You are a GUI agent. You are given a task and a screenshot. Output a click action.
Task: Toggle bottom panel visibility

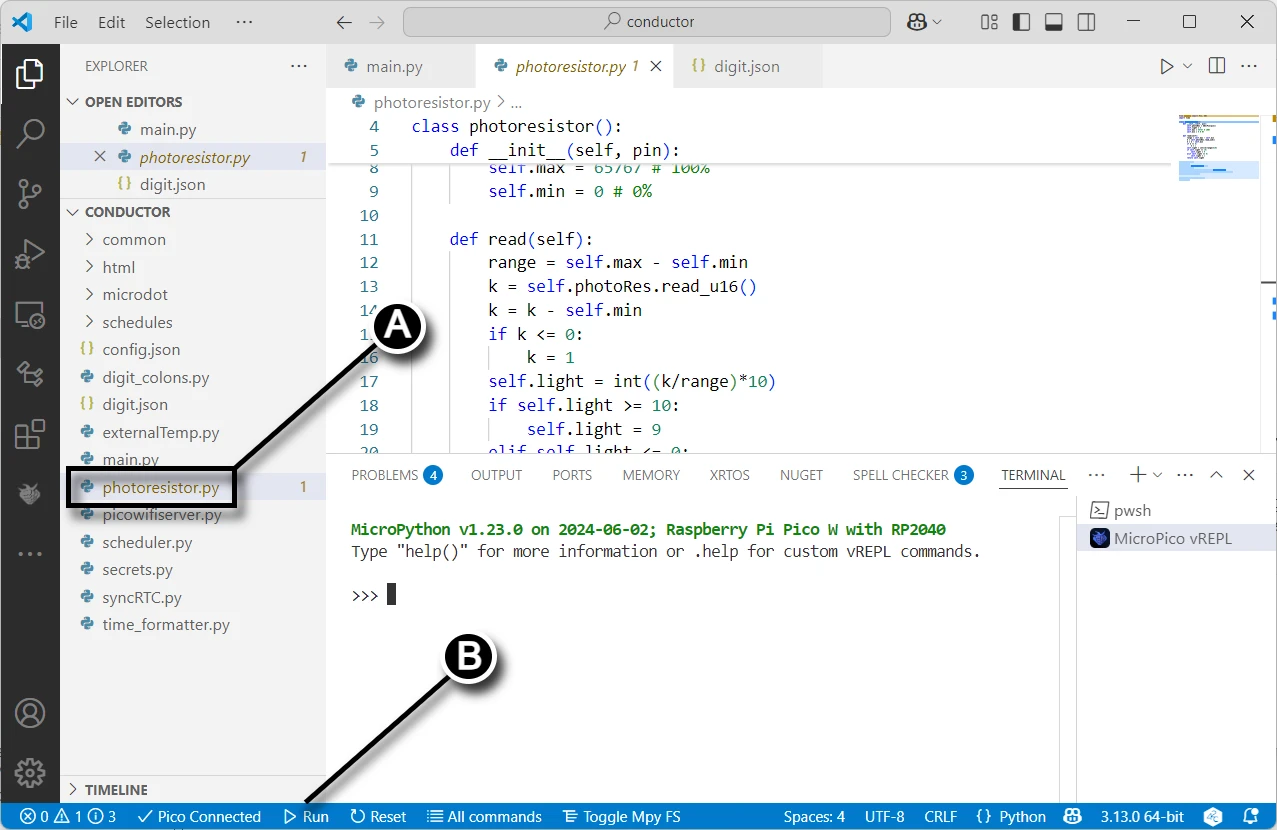pos(1053,22)
